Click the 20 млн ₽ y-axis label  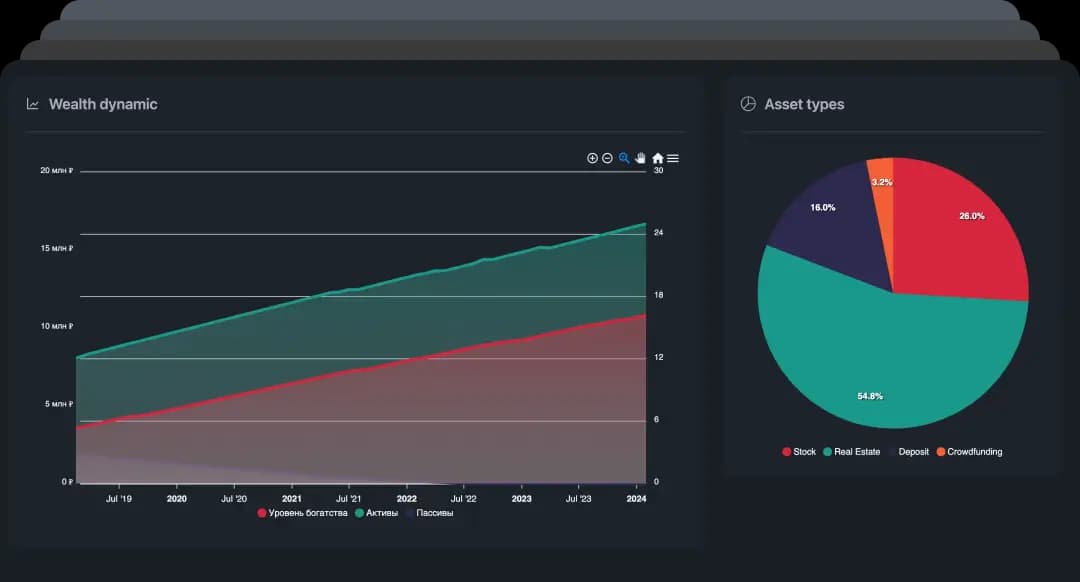tap(56, 170)
